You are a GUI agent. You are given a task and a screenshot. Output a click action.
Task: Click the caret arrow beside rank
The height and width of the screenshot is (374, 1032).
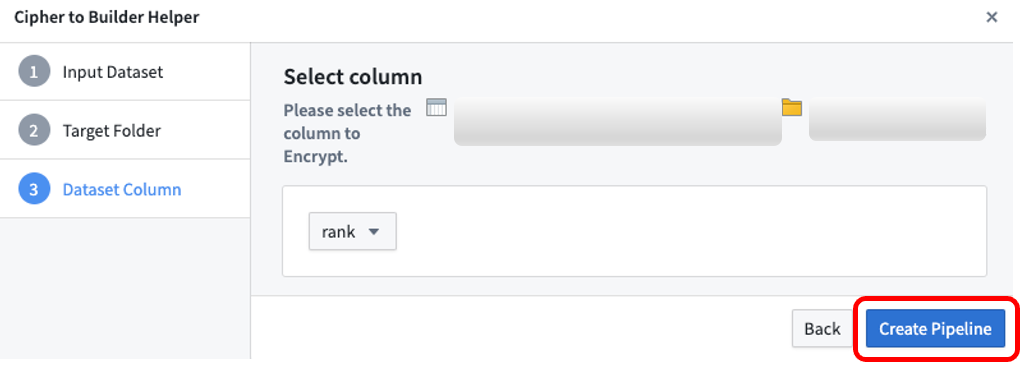pyautogui.click(x=374, y=232)
